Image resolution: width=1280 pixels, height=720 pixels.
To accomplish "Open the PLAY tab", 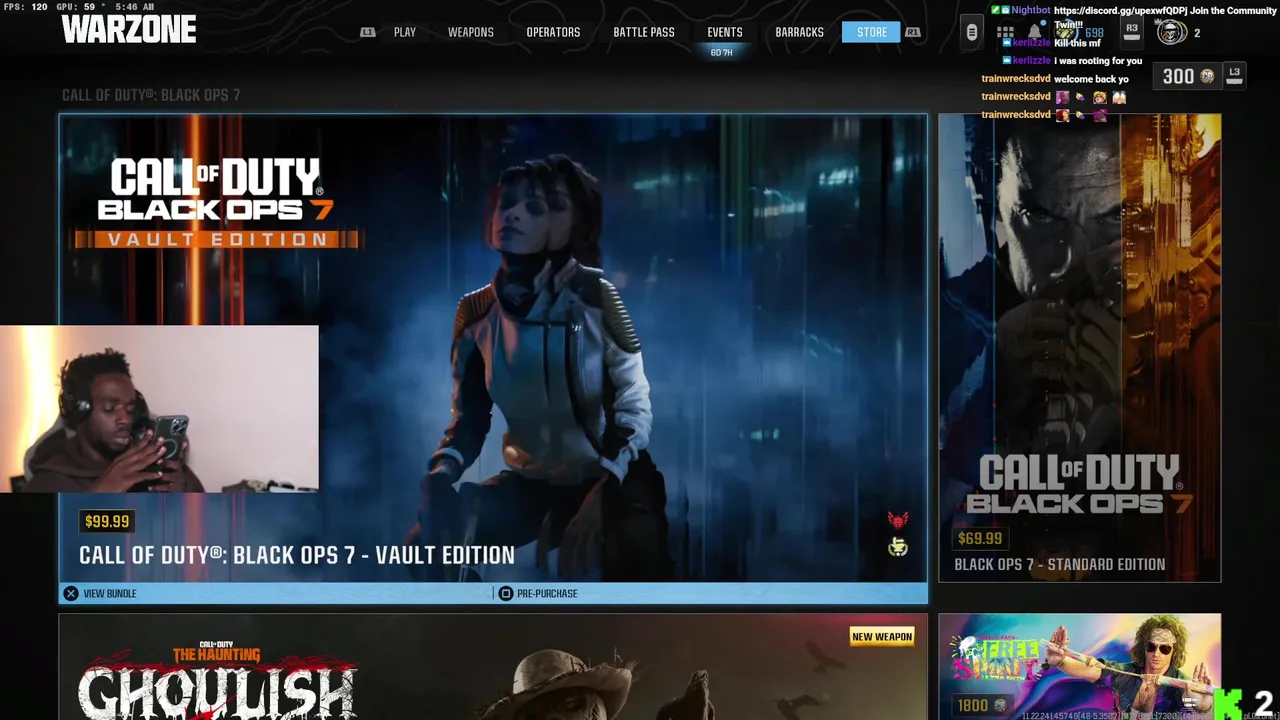I will pos(404,32).
